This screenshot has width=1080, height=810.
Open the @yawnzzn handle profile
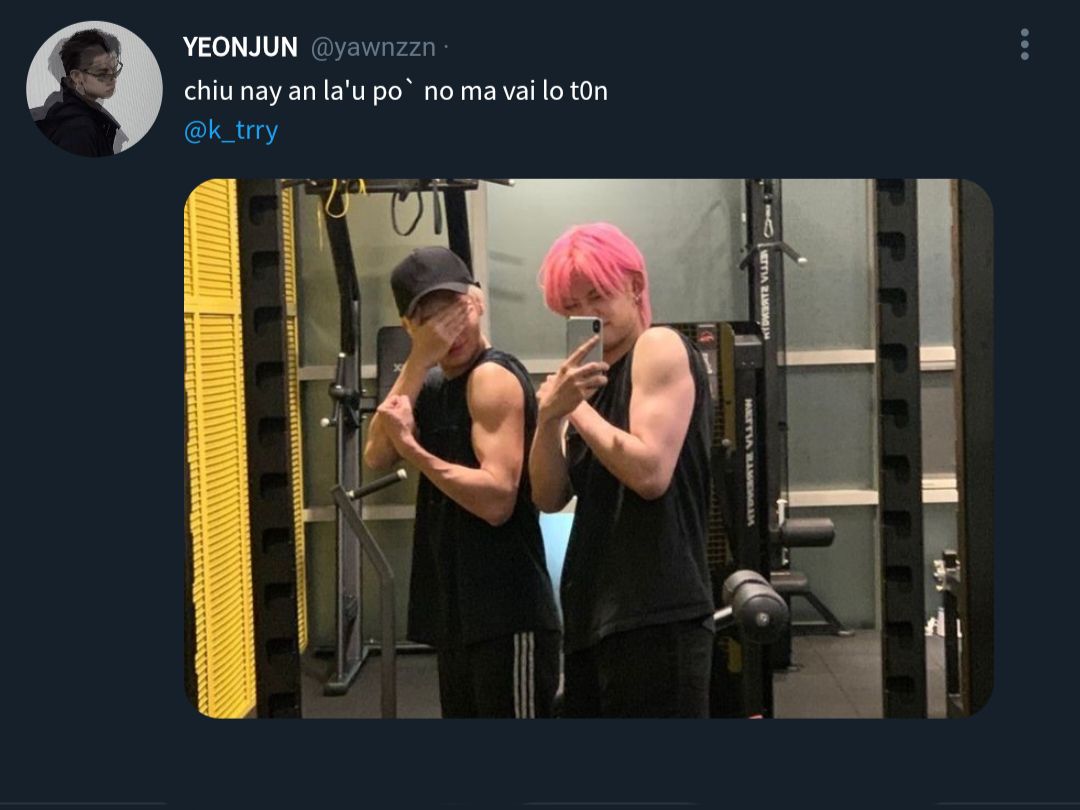tap(373, 48)
